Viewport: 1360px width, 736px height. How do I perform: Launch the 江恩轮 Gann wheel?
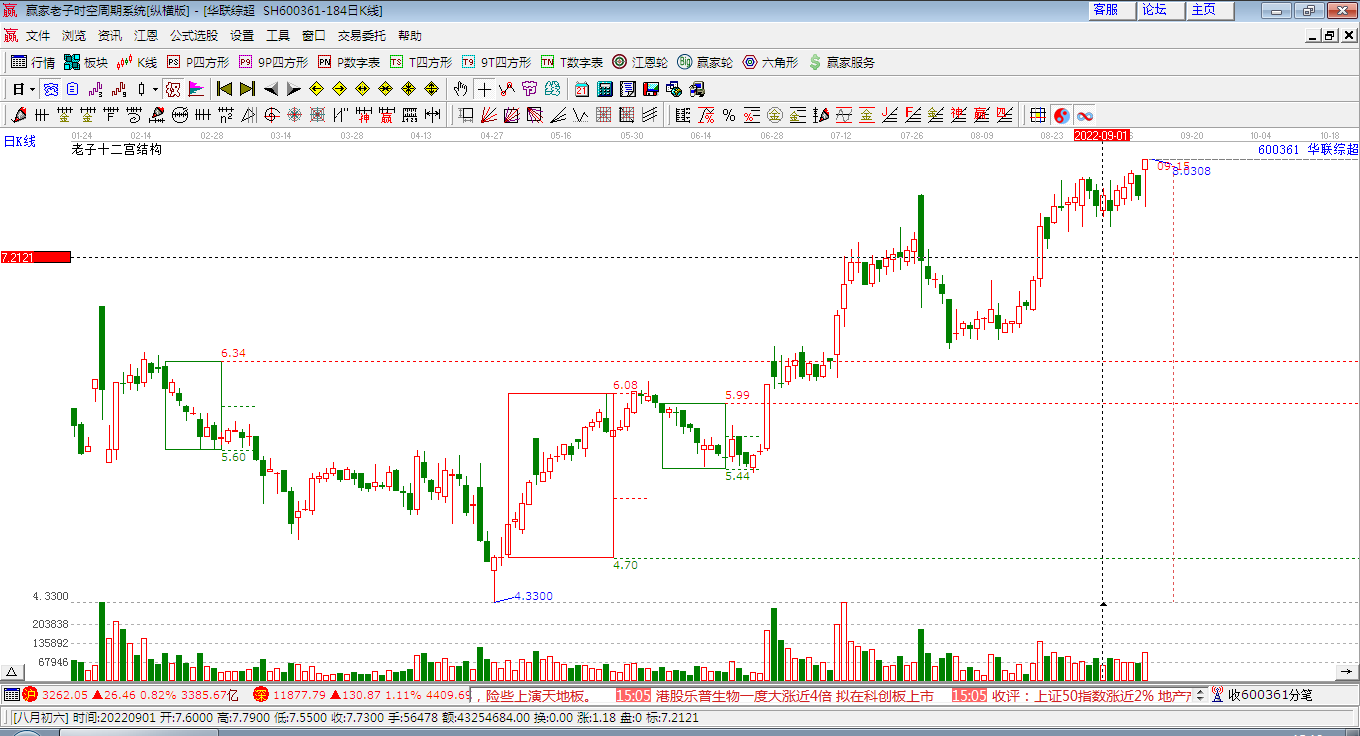pyautogui.click(x=640, y=62)
